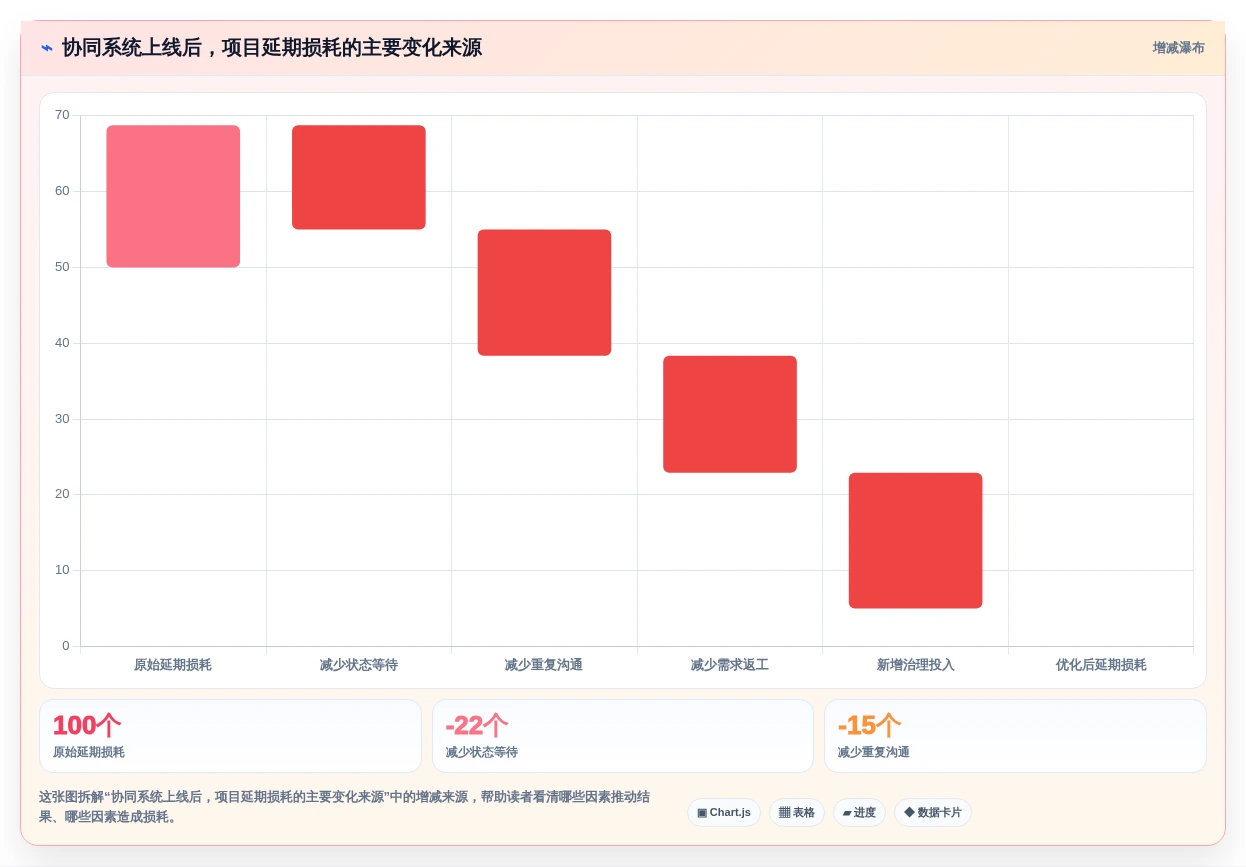
Task: Click the y-axis value 70
Action: 62,115
